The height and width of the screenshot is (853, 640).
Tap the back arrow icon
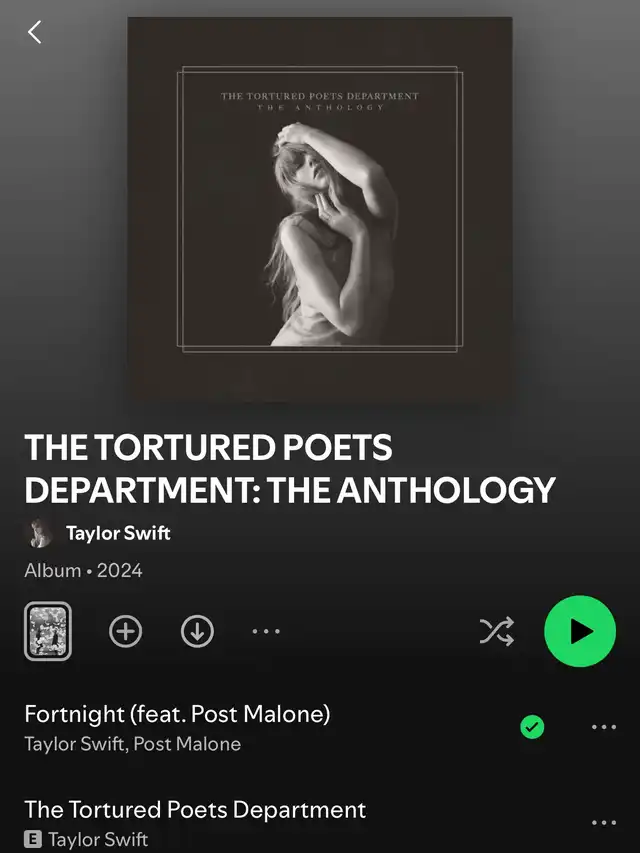coord(34,32)
